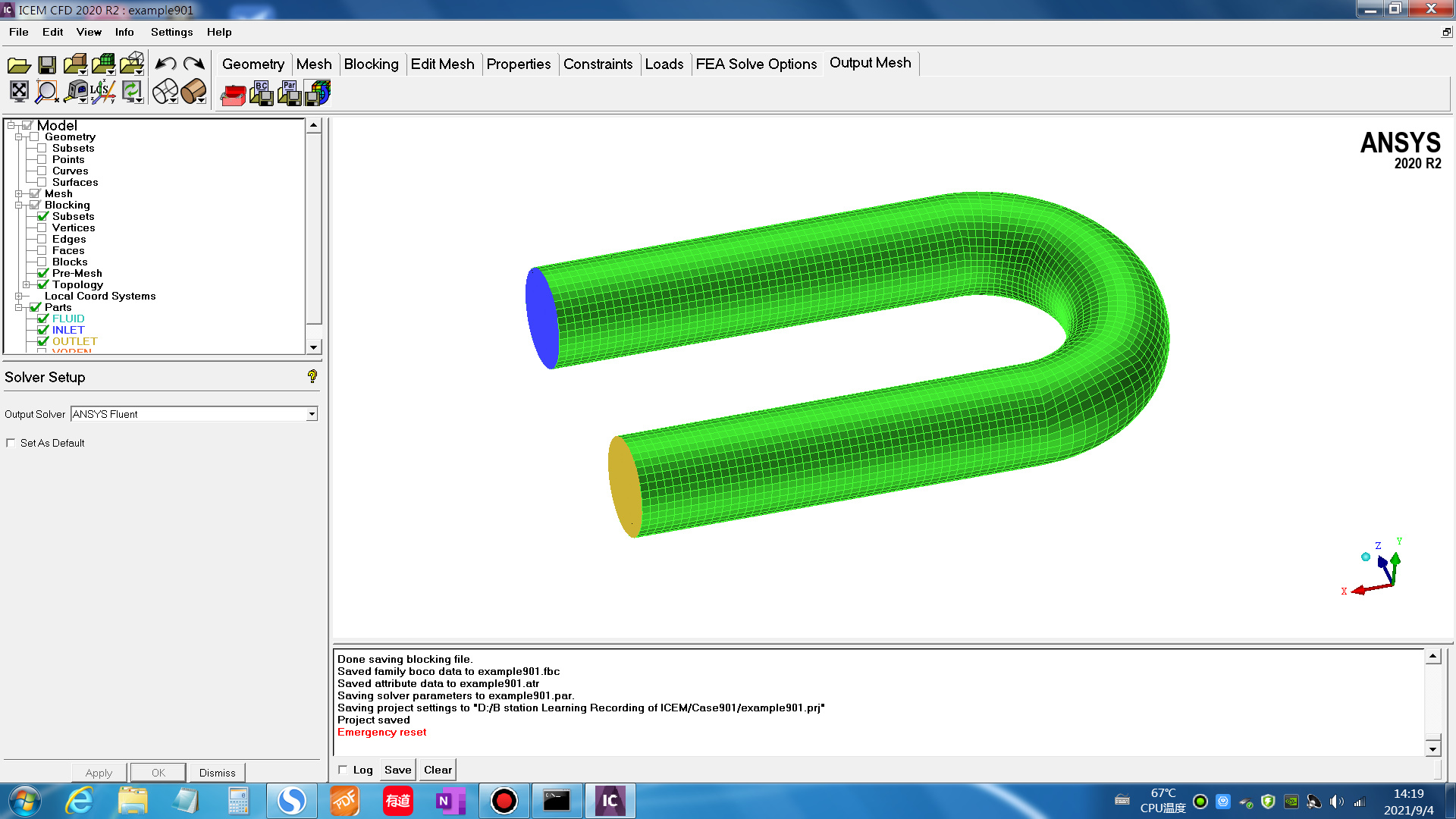1456x819 pixels.
Task: Open the Boundary Conditions icon
Action: [x=262, y=93]
